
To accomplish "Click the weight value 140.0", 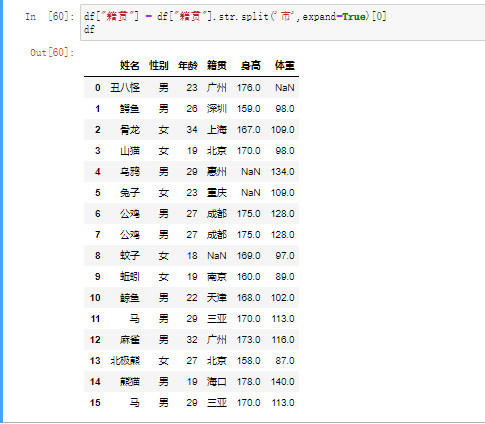I will pyautogui.click(x=283, y=382).
